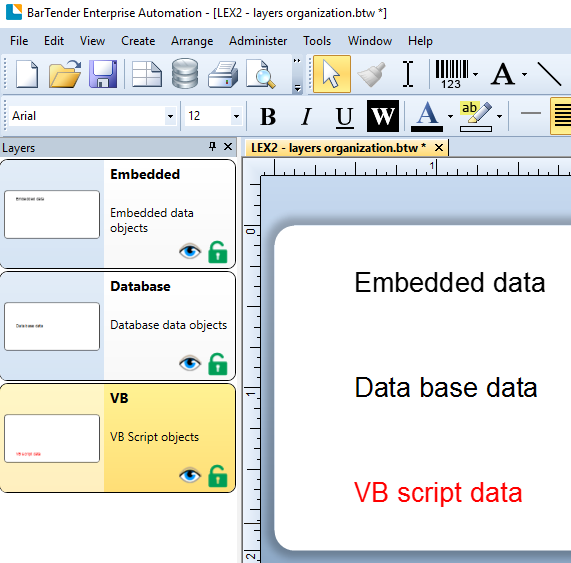Select the pointer selection tool
The width and height of the screenshot is (571, 563).
(332, 74)
